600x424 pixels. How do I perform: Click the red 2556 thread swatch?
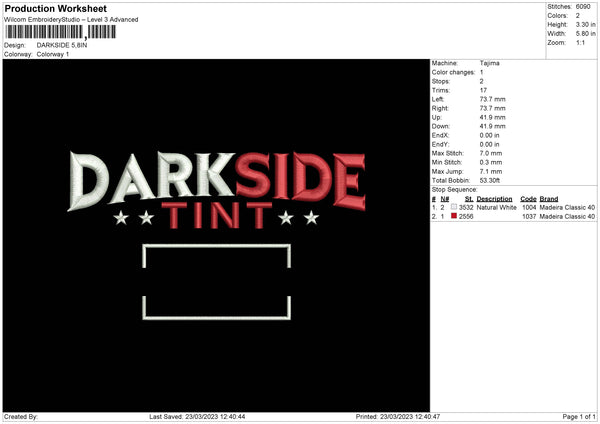454,216
